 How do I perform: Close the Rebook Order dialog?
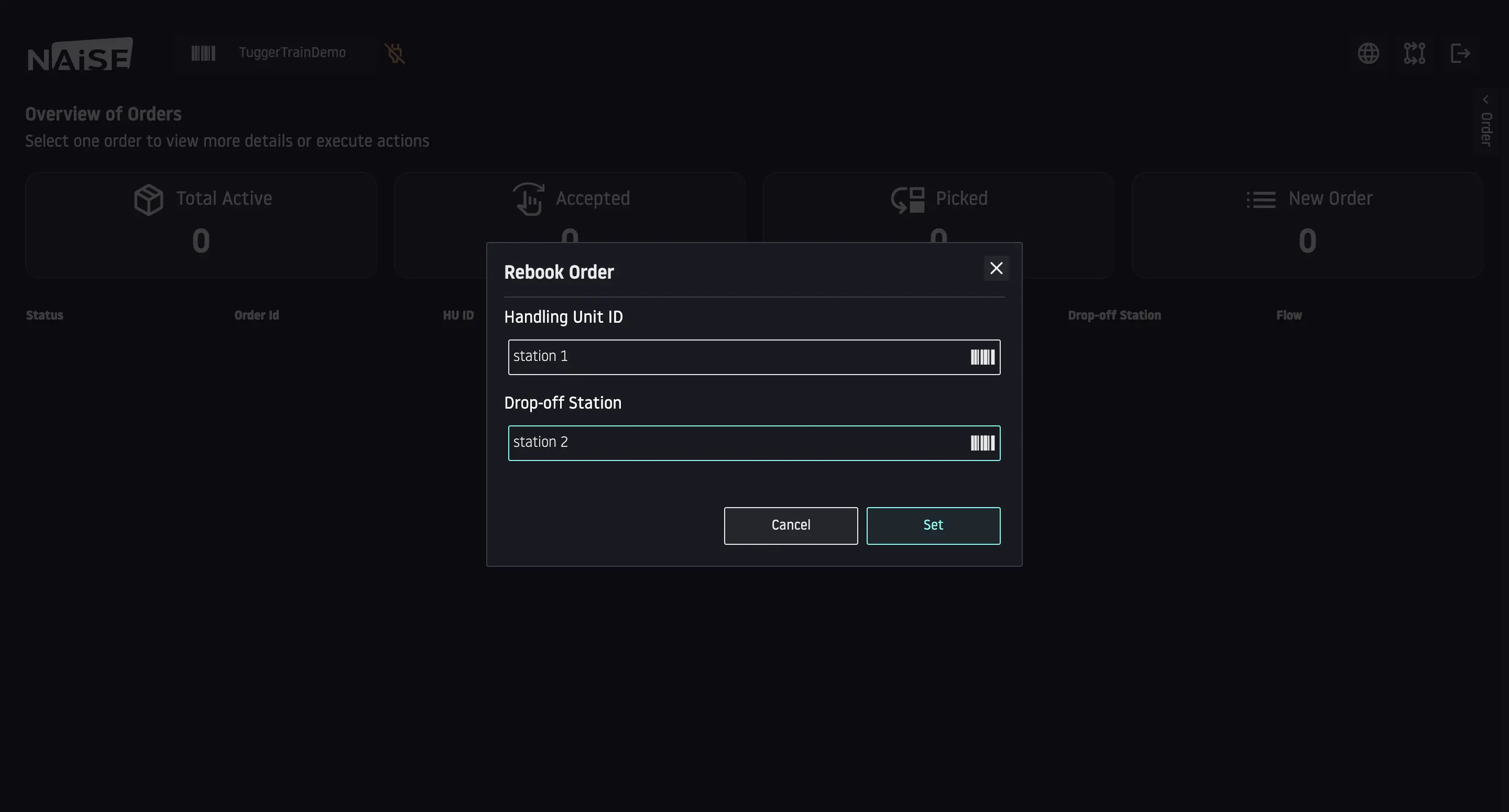point(996,268)
